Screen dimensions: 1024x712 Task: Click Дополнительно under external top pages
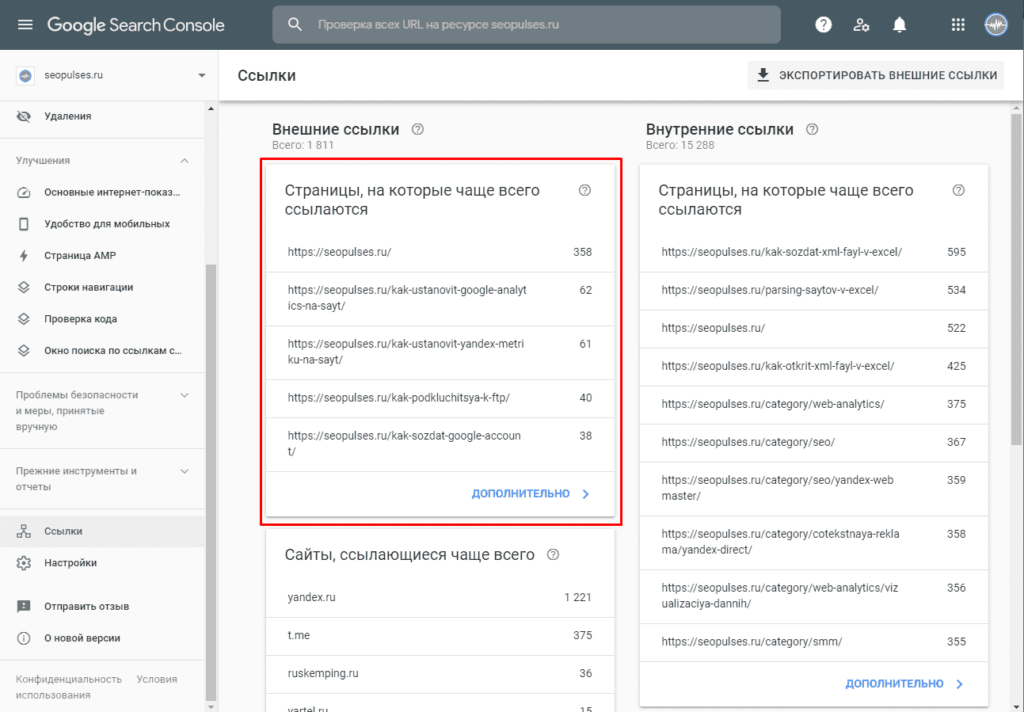(531, 494)
